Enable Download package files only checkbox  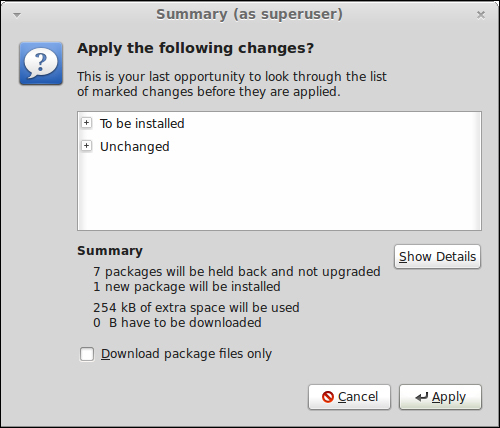pyautogui.click(x=87, y=354)
